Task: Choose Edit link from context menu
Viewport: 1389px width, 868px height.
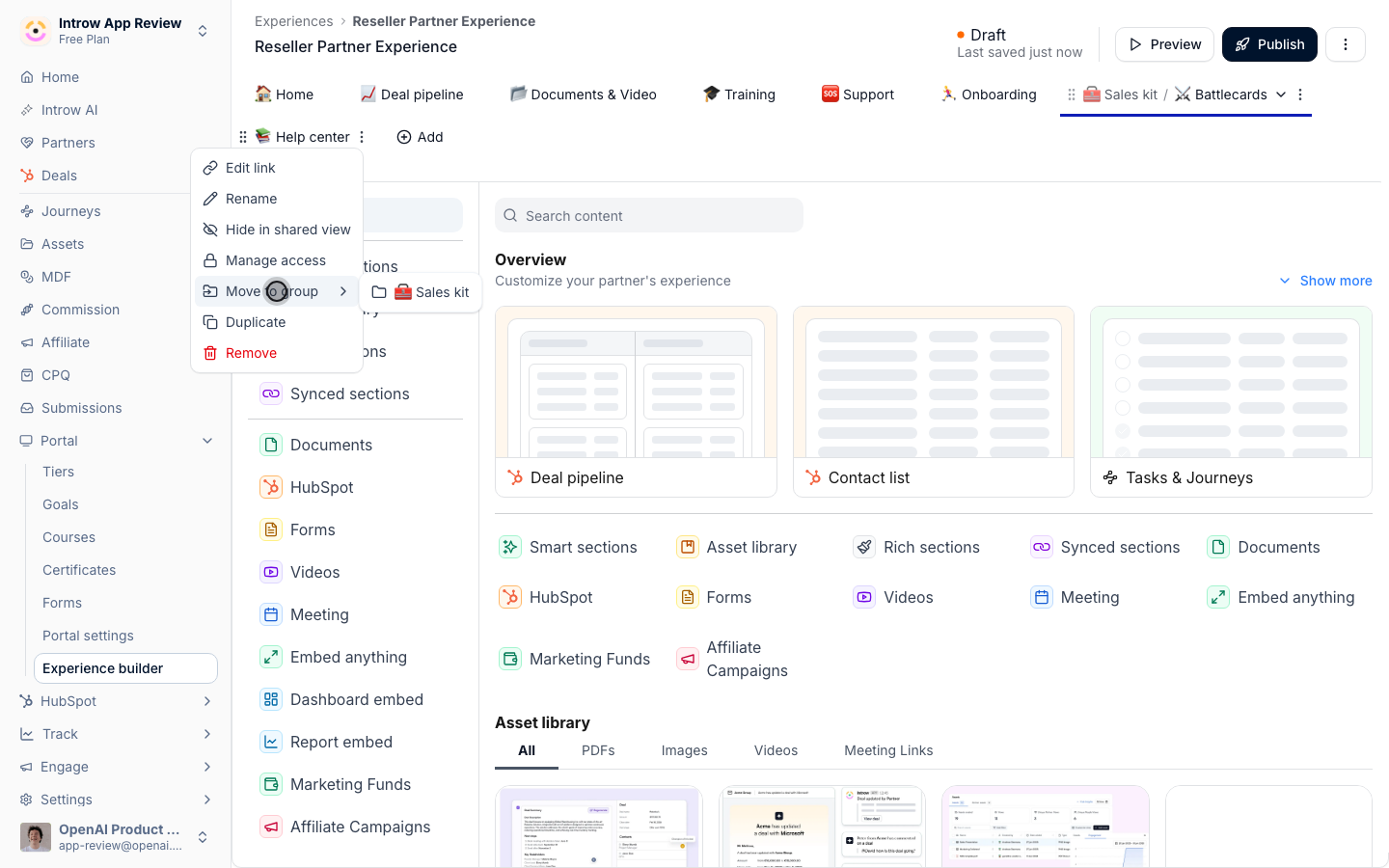Action: (277, 168)
